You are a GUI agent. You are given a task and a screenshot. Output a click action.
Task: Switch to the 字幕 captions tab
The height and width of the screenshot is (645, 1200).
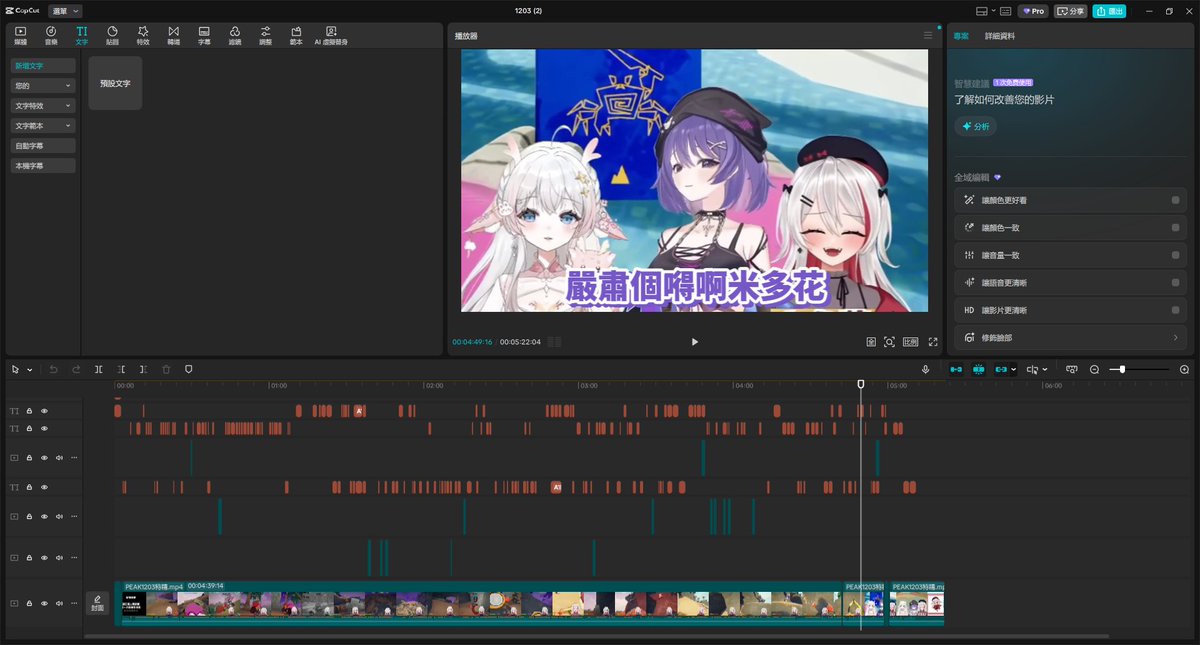point(204,36)
